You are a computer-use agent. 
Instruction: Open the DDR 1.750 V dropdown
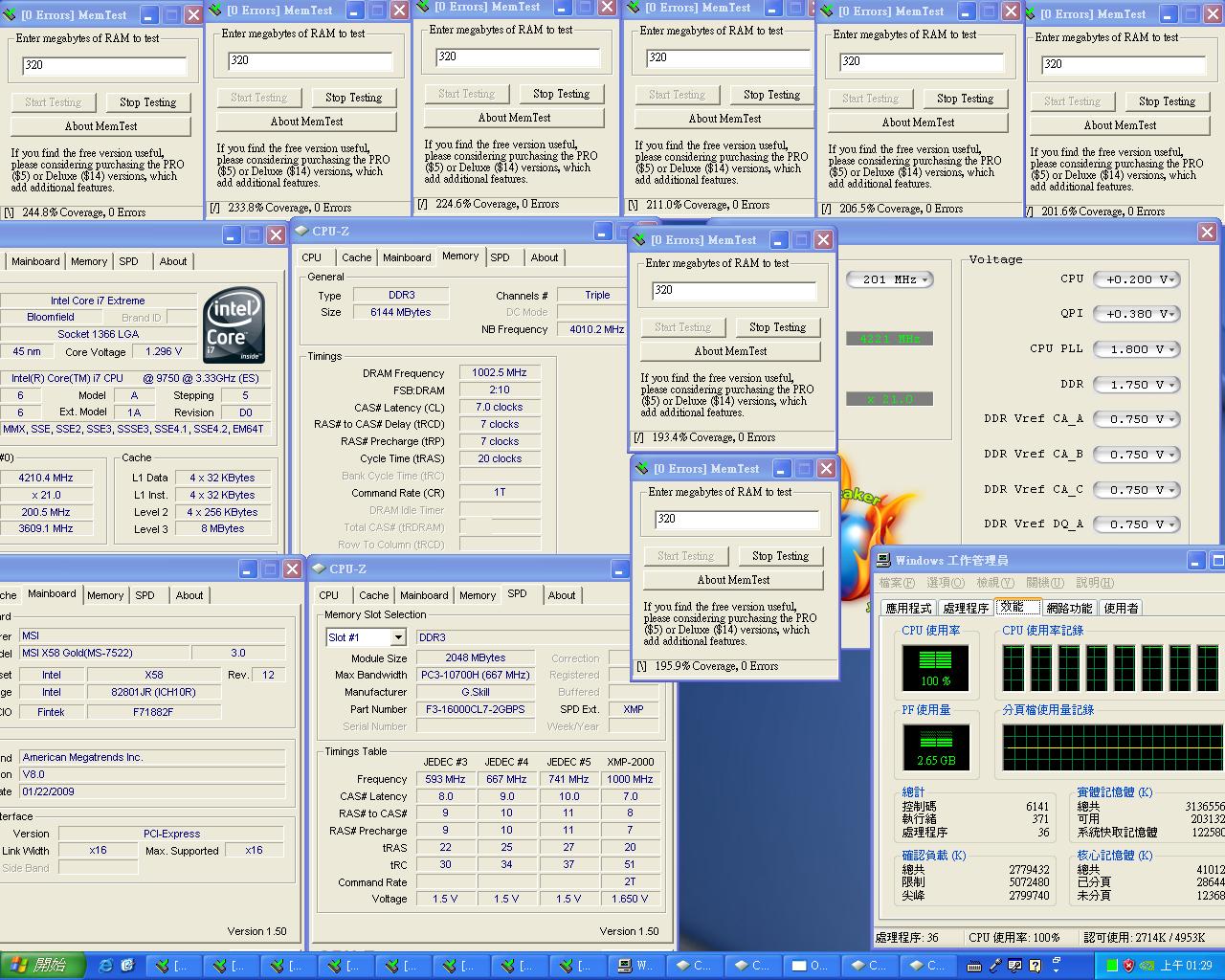point(1137,385)
